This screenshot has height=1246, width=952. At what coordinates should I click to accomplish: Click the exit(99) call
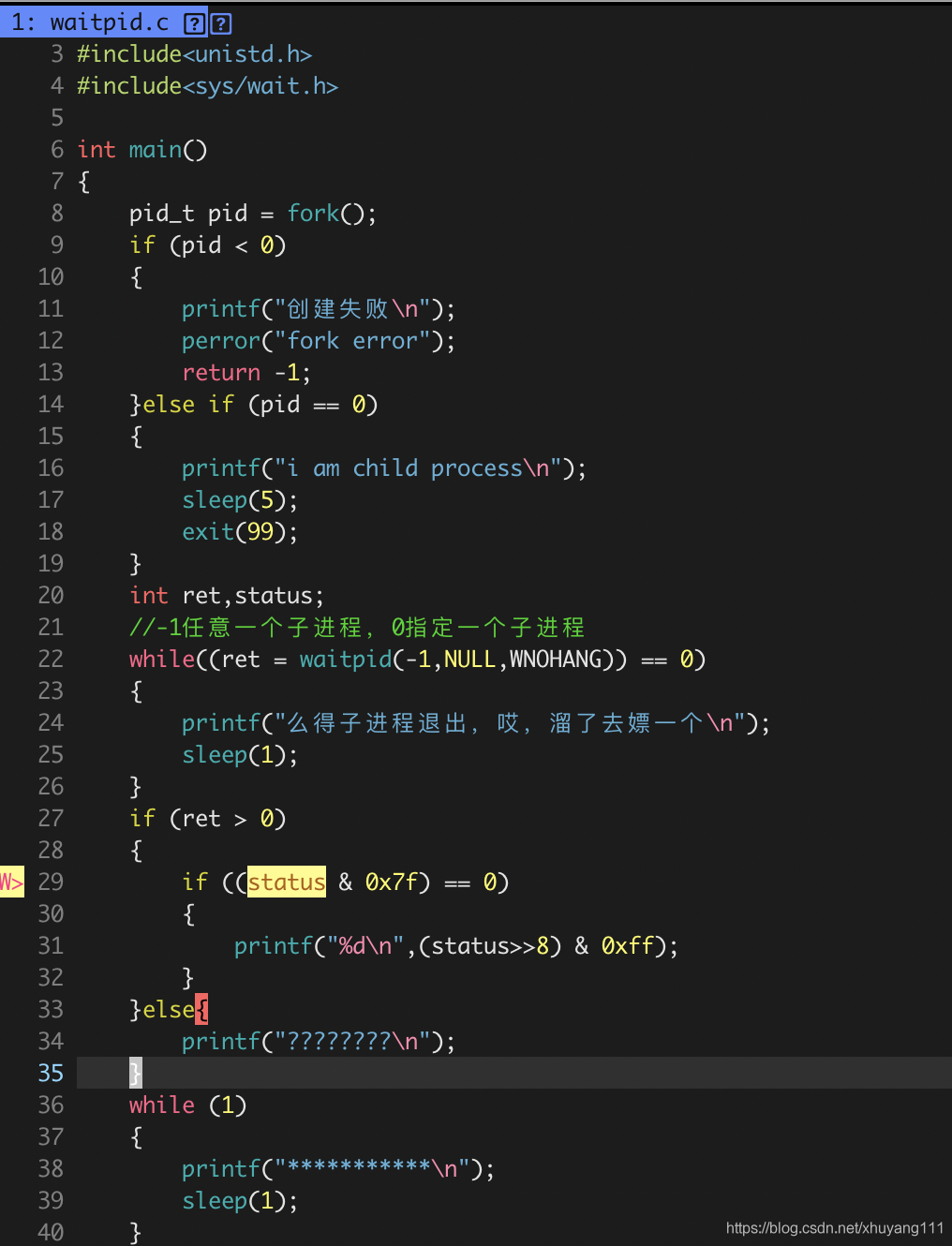(x=240, y=531)
